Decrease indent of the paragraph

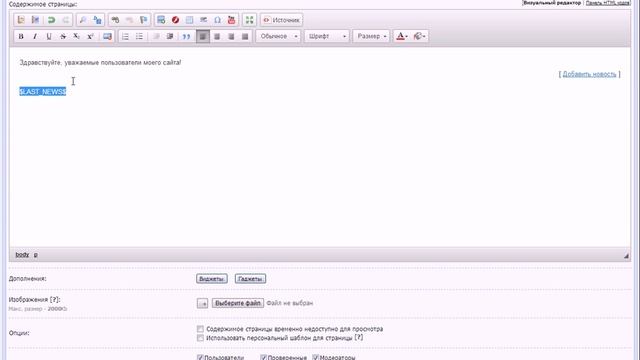[156, 36]
